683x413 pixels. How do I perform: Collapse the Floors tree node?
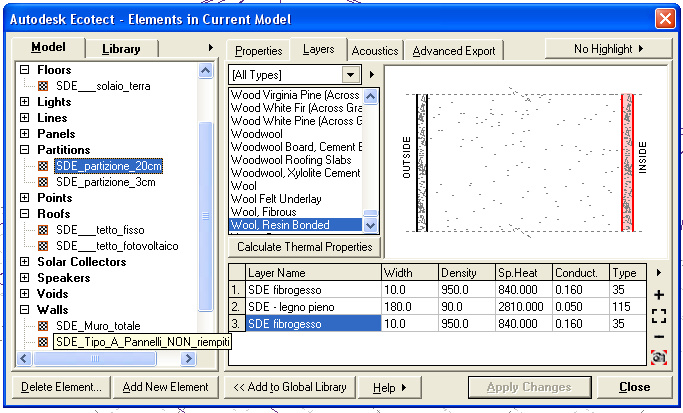coord(25,70)
